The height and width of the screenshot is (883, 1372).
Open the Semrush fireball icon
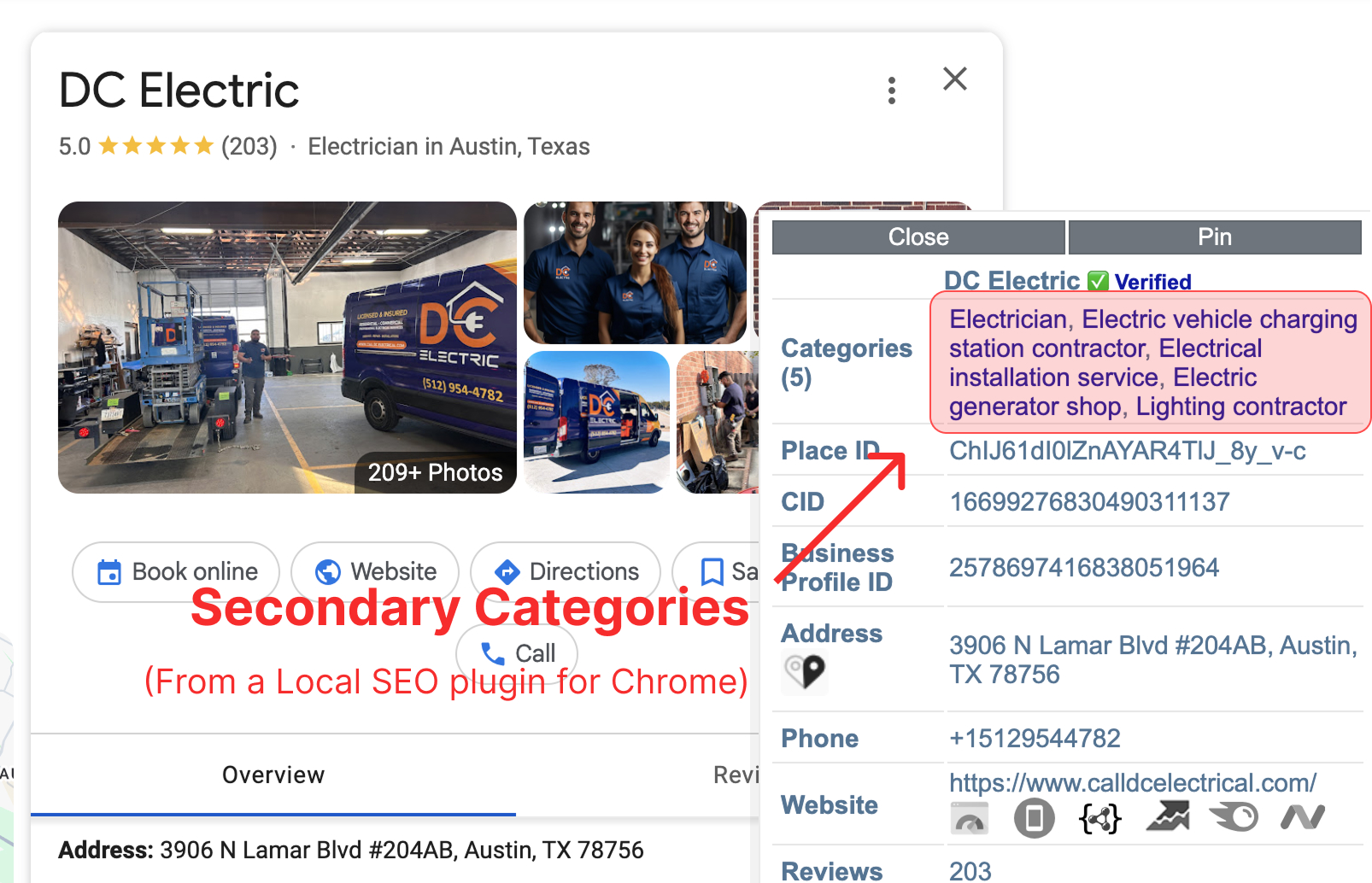[x=1234, y=817]
